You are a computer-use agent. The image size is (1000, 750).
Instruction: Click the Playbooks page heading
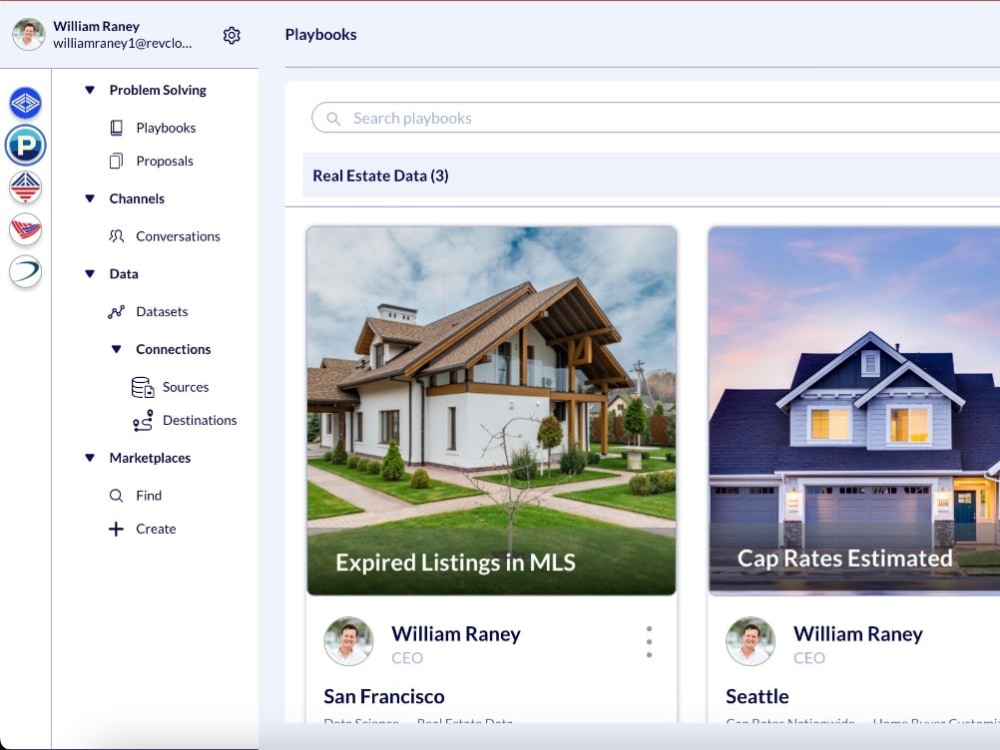[321, 34]
